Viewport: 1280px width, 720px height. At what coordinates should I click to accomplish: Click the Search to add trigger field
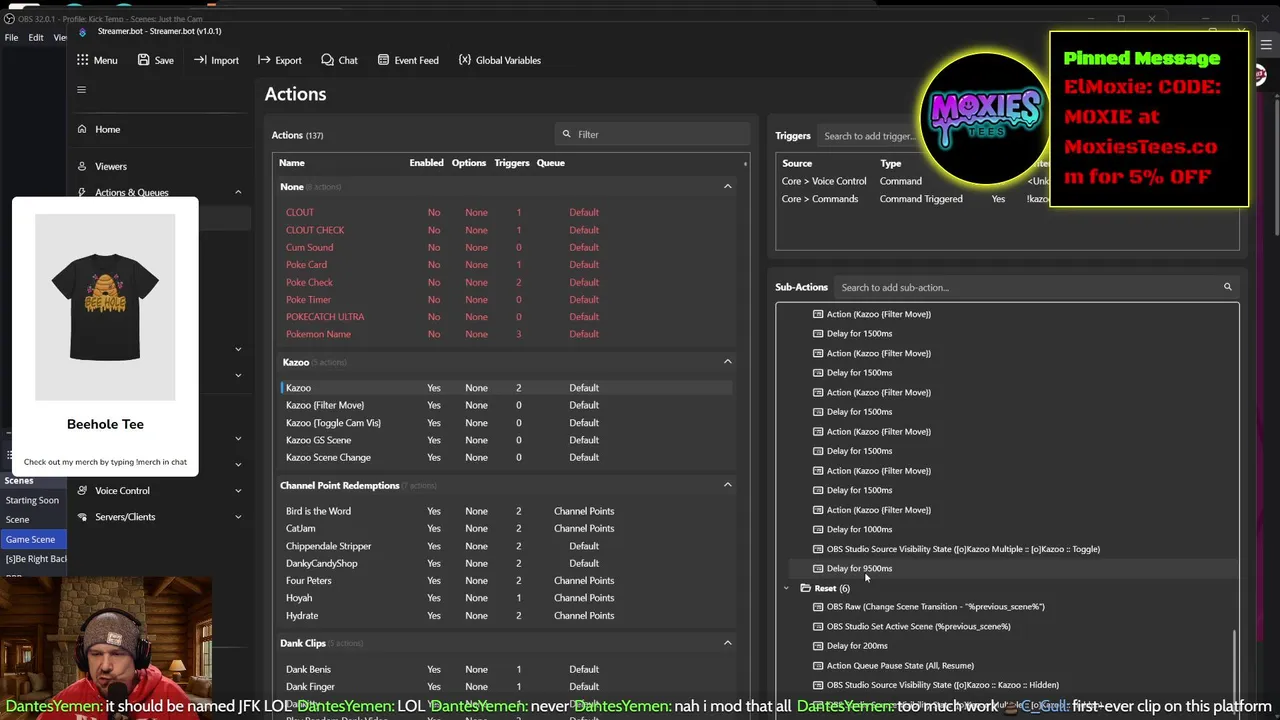(868, 136)
